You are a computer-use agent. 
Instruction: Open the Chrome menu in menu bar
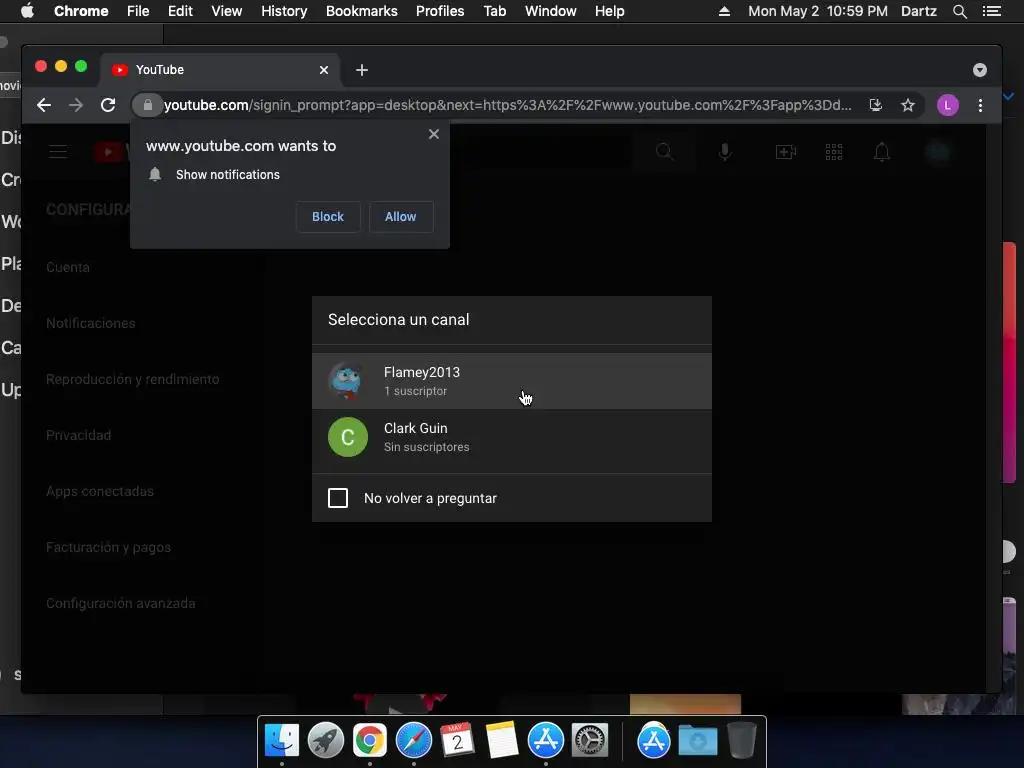81,11
